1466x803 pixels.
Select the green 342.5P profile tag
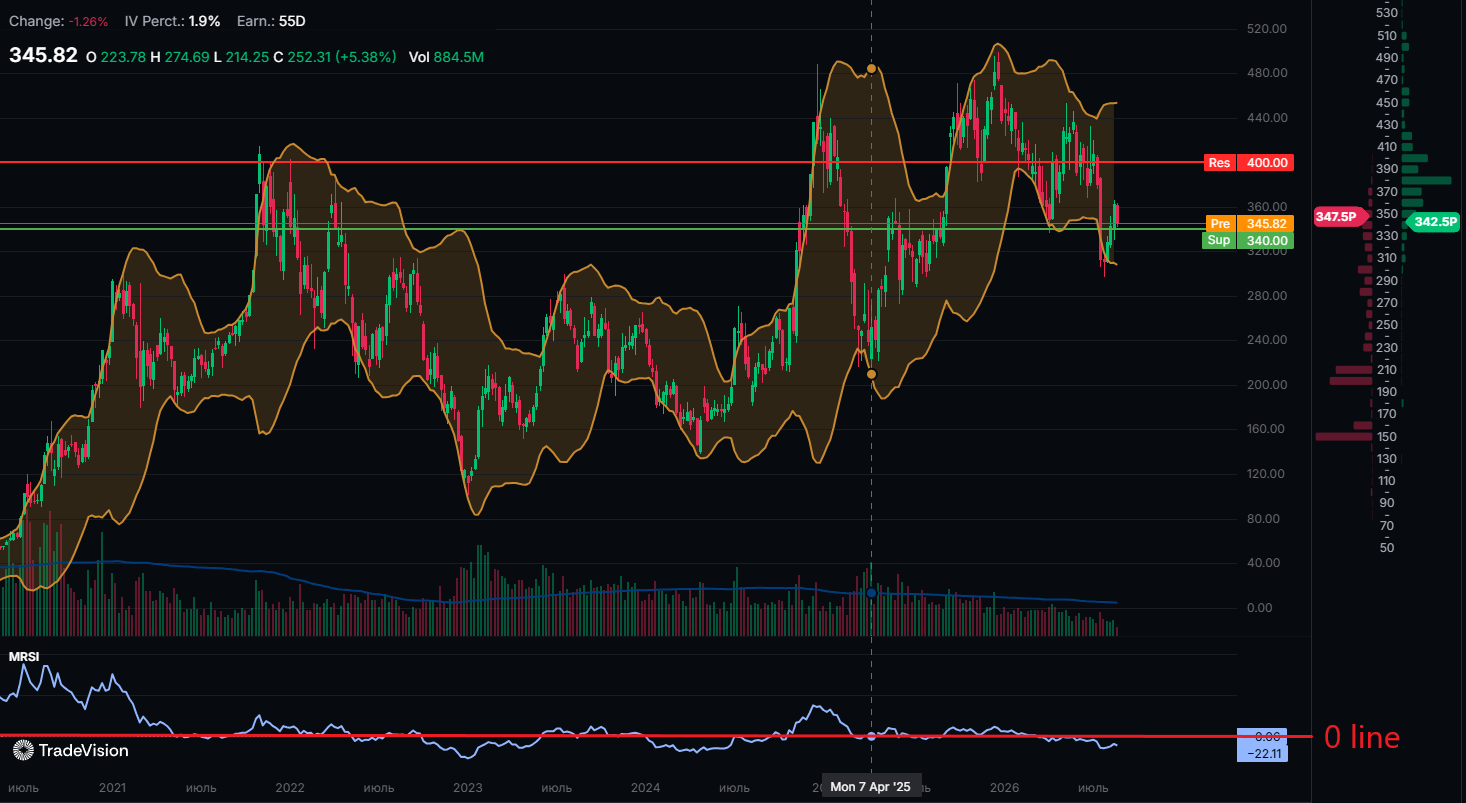tap(1433, 222)
